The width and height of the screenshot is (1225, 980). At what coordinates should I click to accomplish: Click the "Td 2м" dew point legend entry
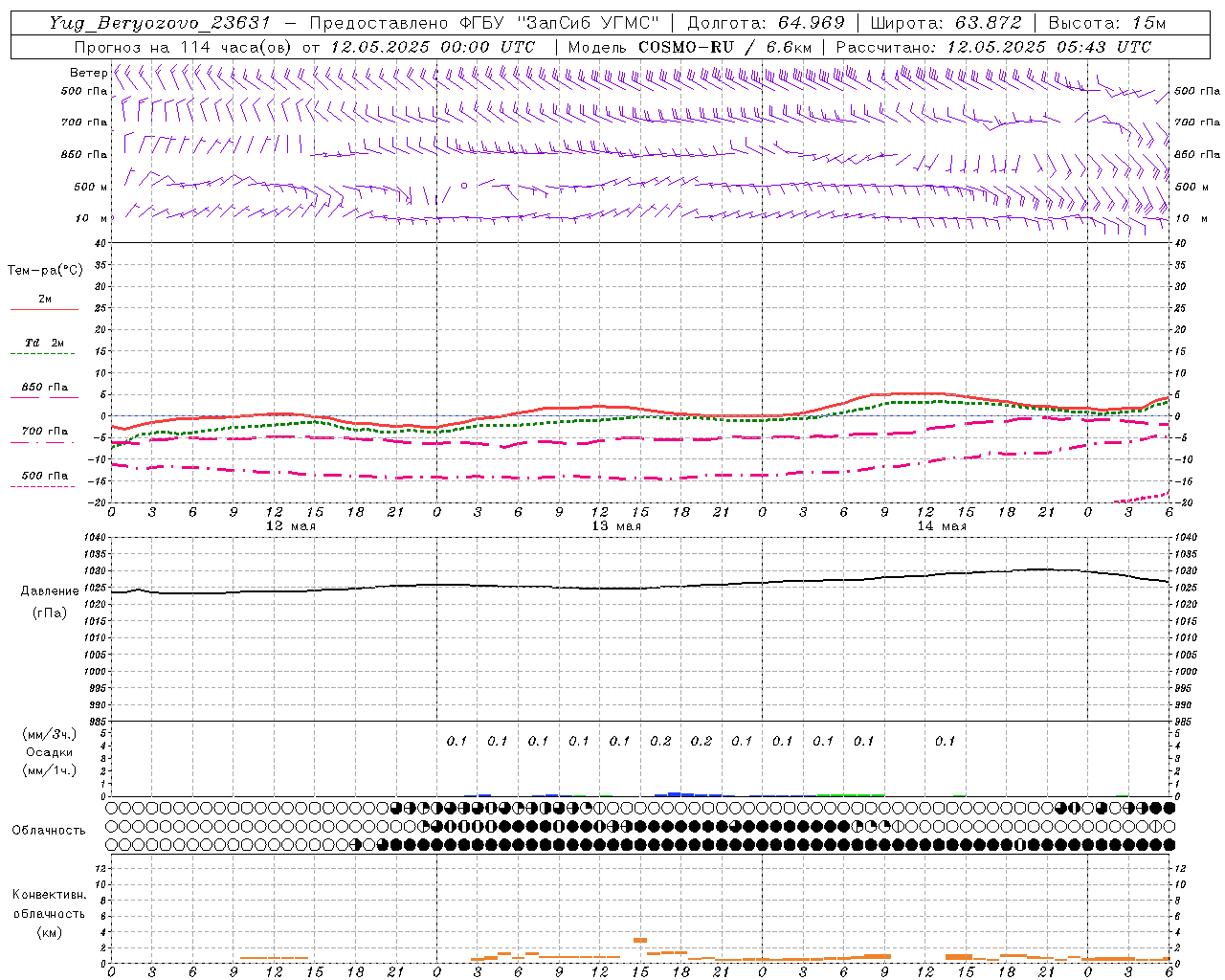[45, 343]
